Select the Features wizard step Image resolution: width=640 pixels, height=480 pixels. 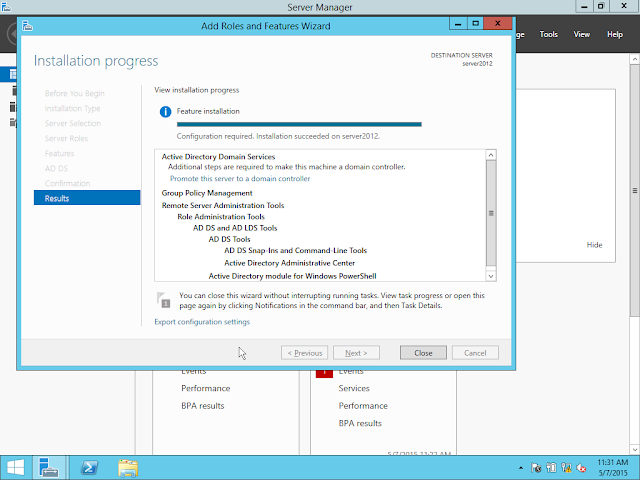click(60, 153)
